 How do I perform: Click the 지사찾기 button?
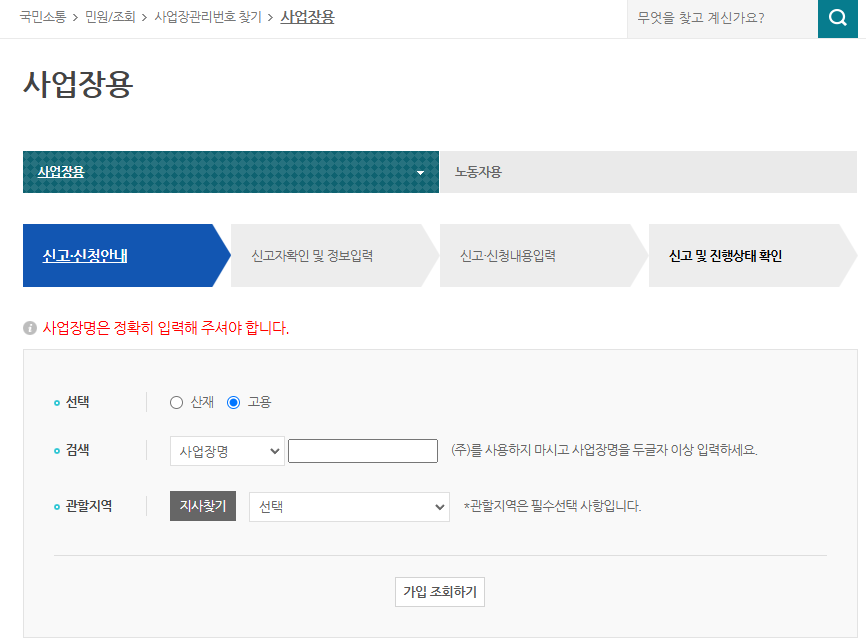point(202,507)
